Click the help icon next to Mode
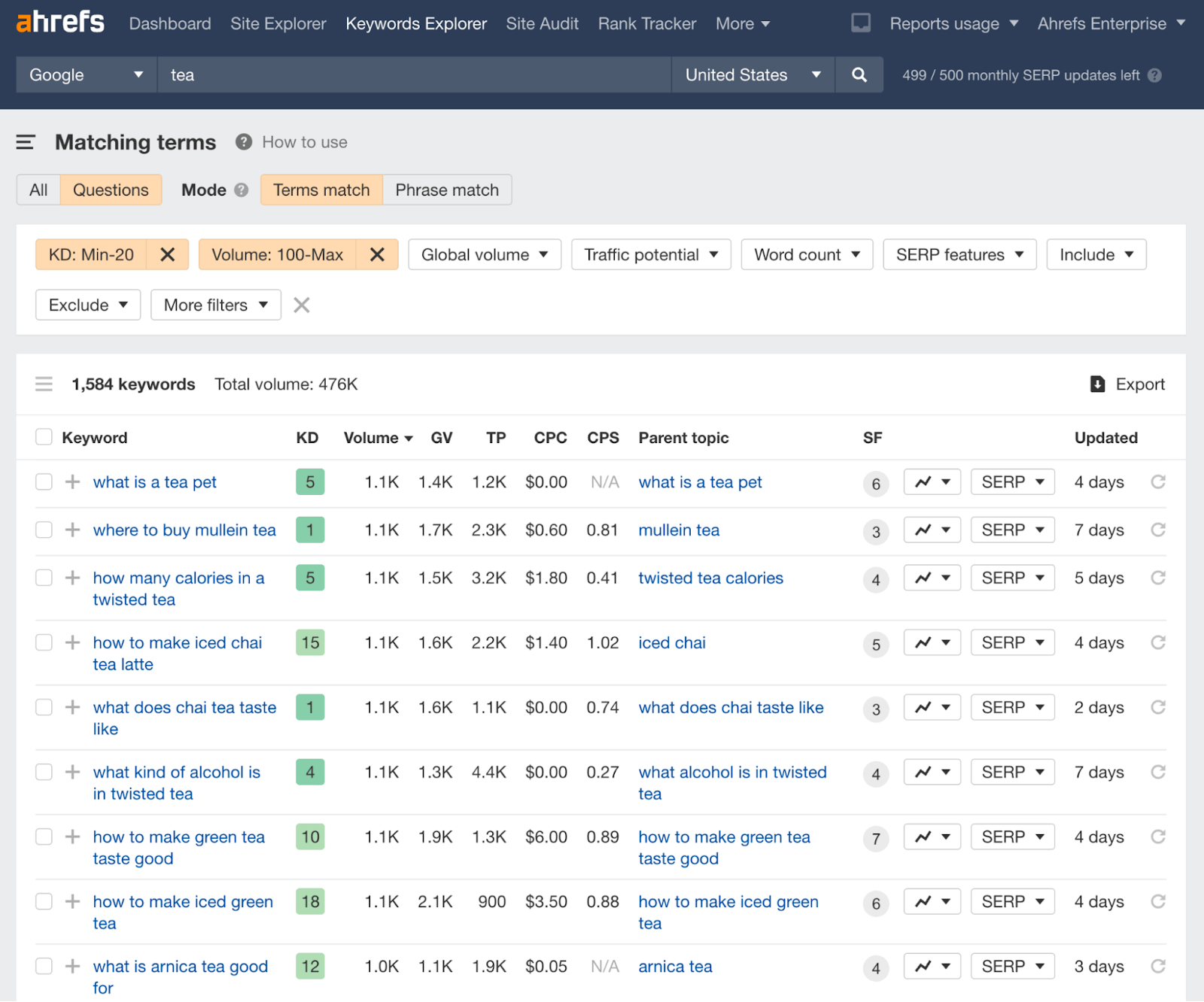Viewport: 1204px width, 1002px height. pos(241,190)
